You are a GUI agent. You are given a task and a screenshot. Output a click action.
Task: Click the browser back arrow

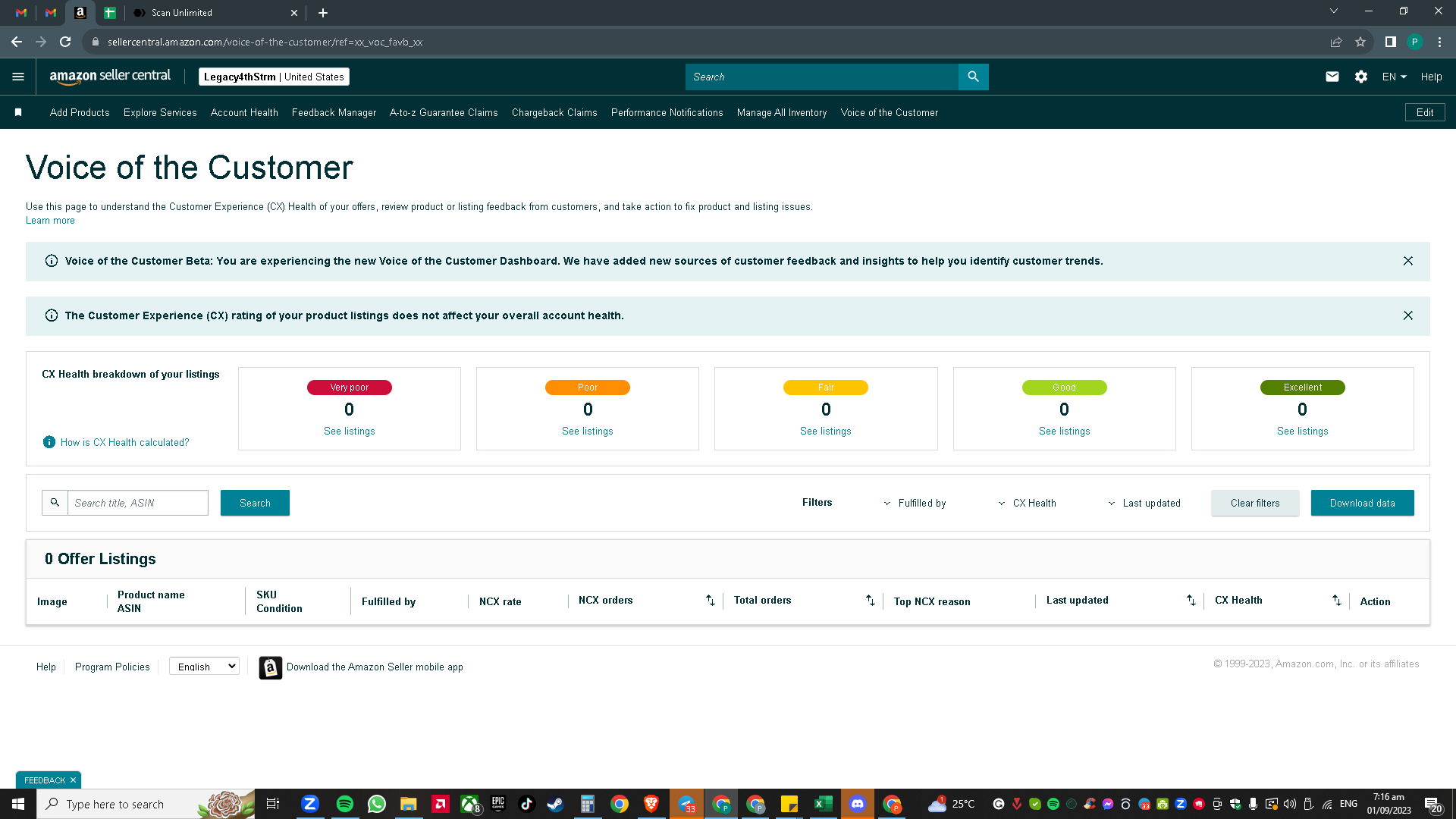click(x=17, y=42)
